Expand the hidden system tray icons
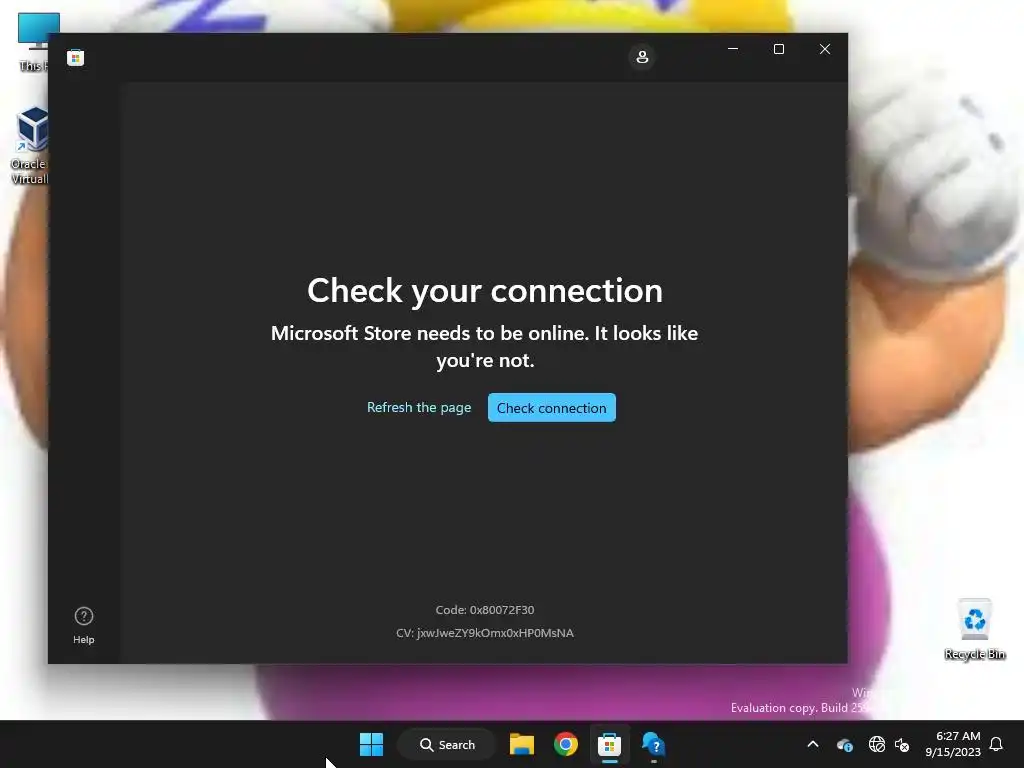 813,744
